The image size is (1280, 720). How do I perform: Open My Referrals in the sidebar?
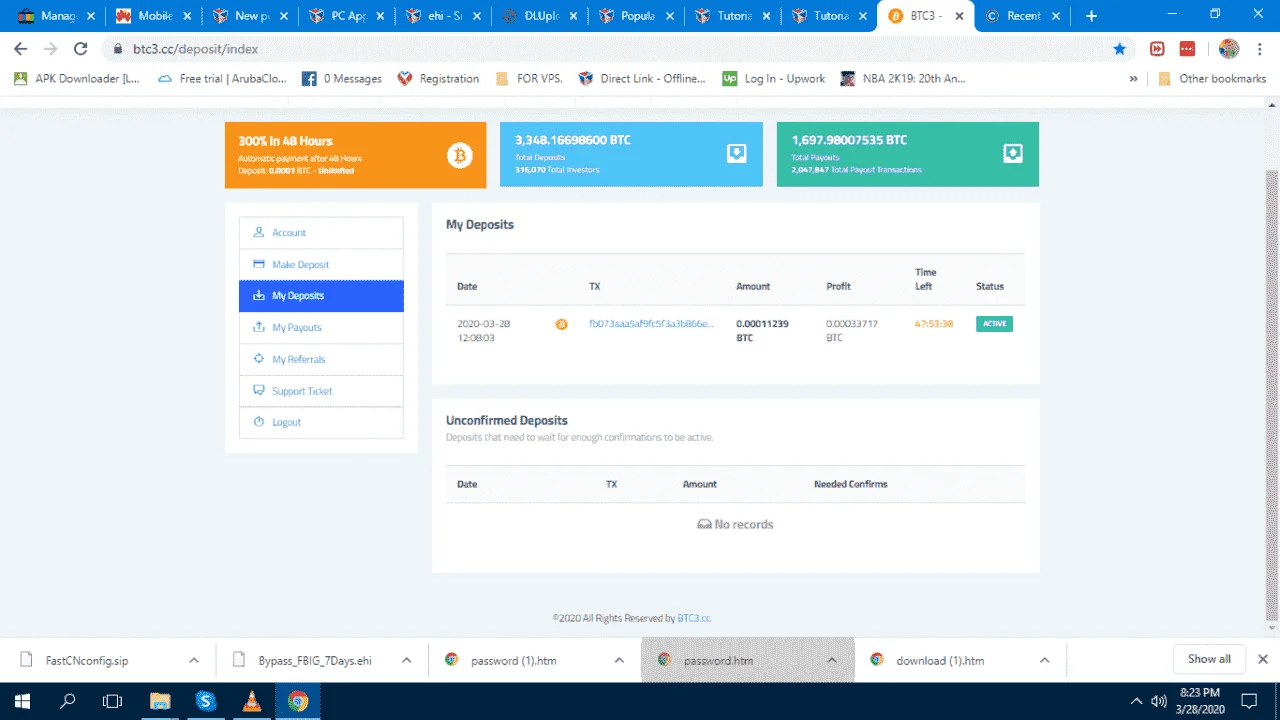pyautogui.click(x=321, y=360)
